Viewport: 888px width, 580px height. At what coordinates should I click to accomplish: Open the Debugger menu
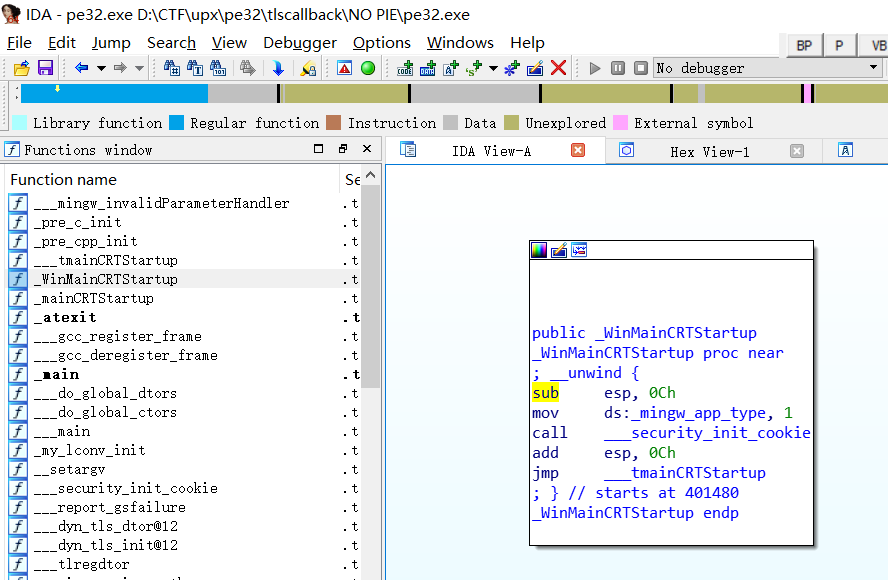click(300, 43)
